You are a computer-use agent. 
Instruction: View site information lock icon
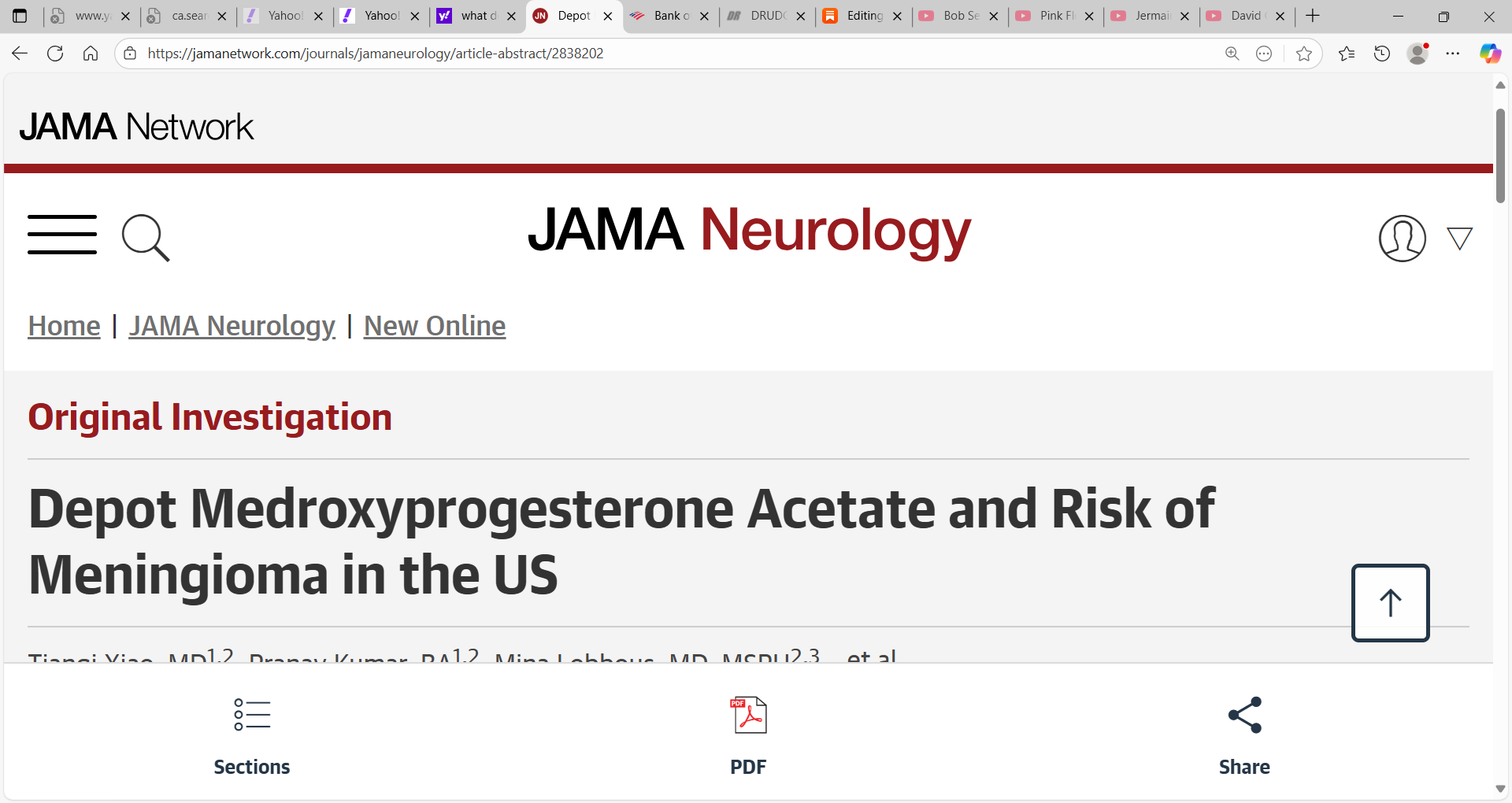pos(130,54)
